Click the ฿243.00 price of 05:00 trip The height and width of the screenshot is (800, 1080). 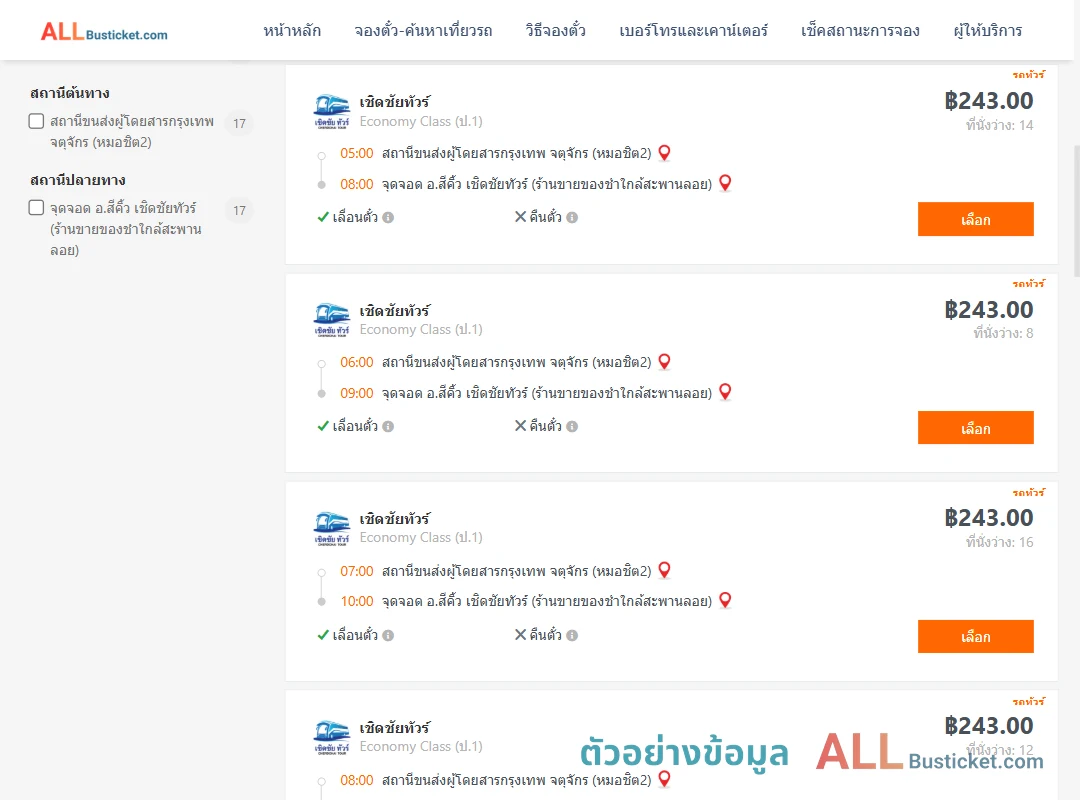(988, 101)
